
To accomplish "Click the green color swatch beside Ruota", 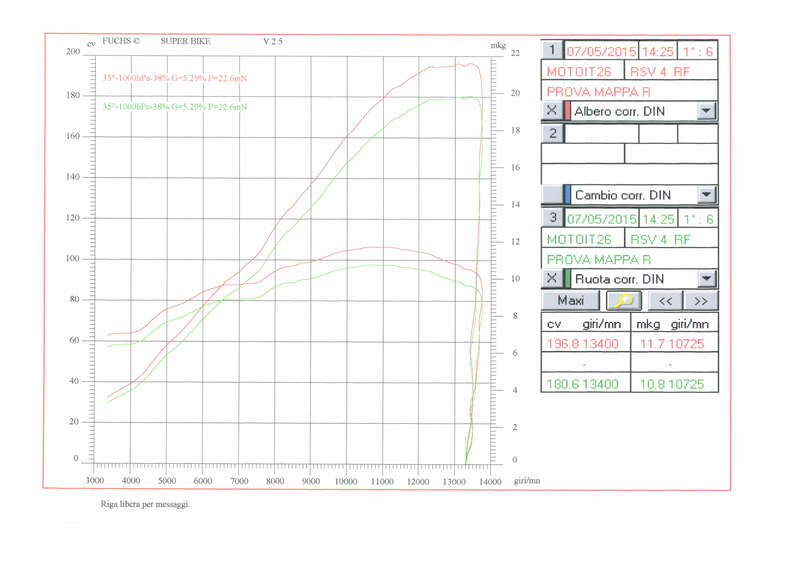I will tap(568, 279).
